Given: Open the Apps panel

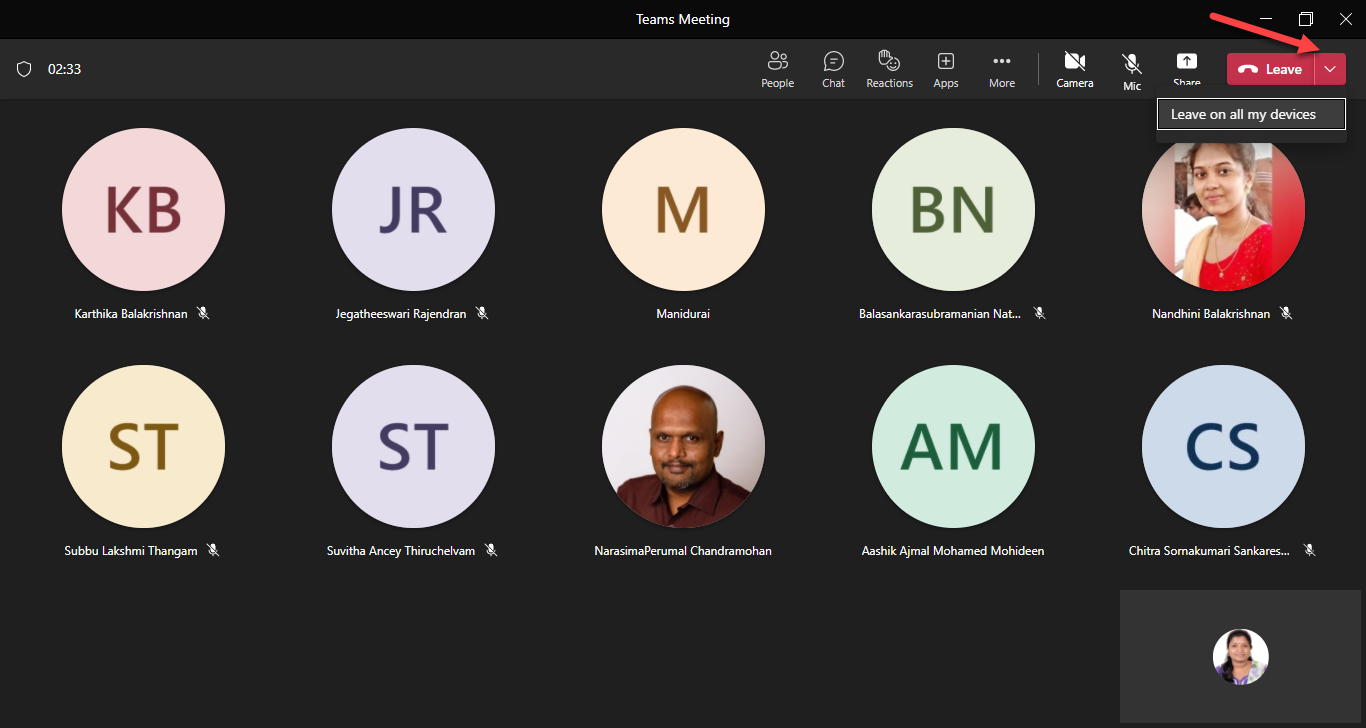Looking at the screenshot, I should tap(945, 69).
